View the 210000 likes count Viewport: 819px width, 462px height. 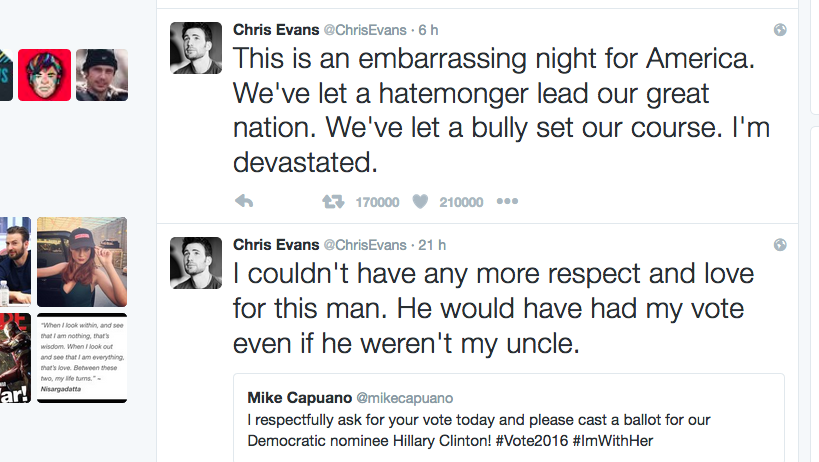click(461, 202)
